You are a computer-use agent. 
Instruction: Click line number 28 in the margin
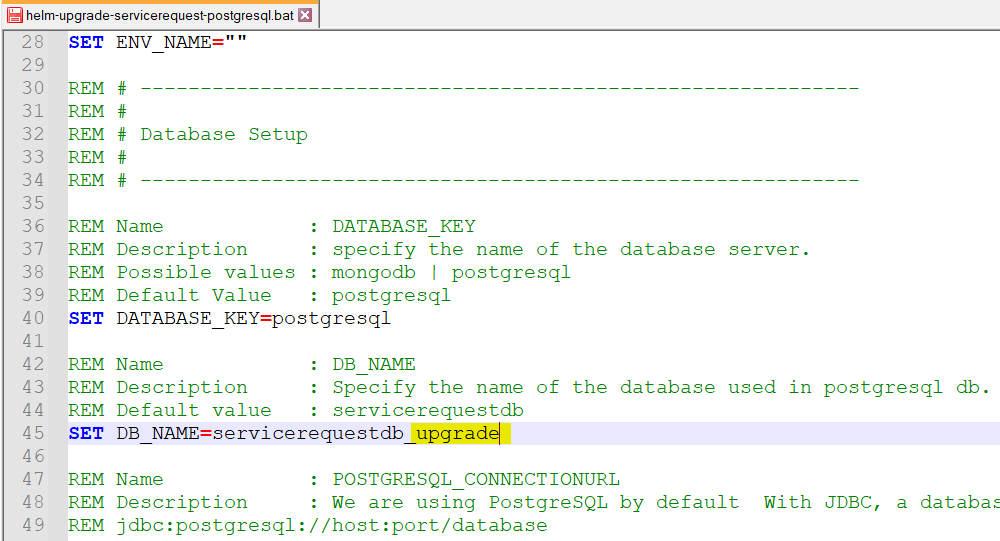point(33,42)
